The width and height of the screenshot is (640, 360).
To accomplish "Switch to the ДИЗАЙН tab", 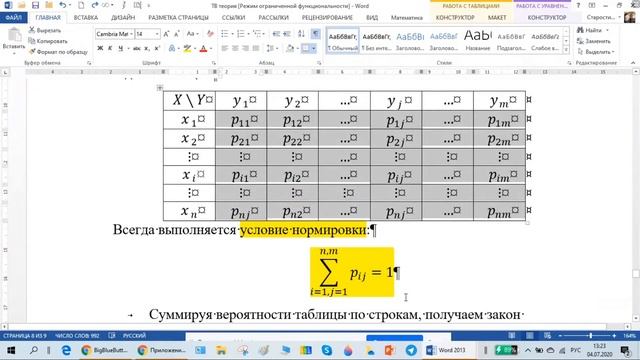I will coord(123,18).
